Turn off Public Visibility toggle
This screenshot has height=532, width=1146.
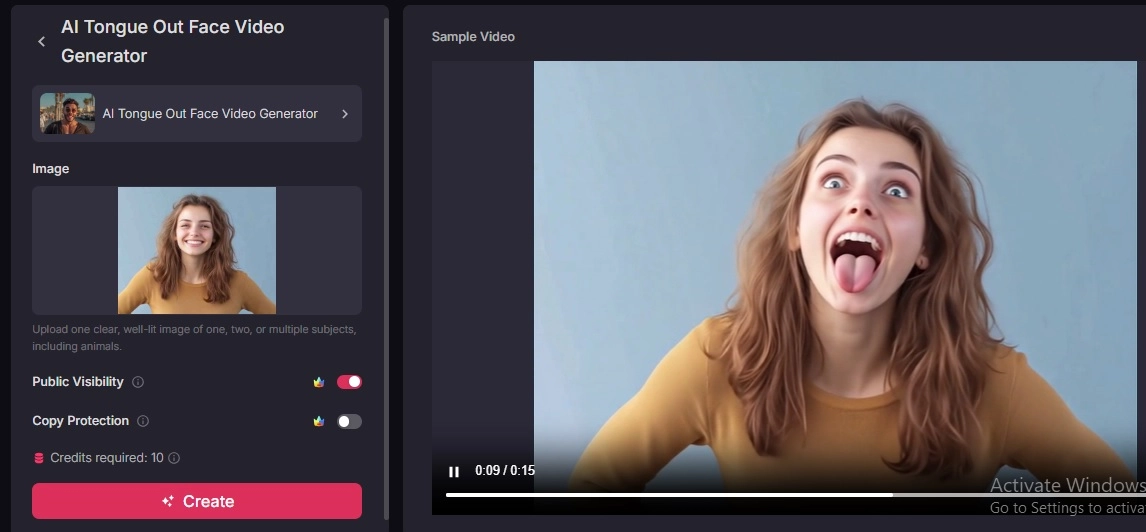click(x=349, y=382)
